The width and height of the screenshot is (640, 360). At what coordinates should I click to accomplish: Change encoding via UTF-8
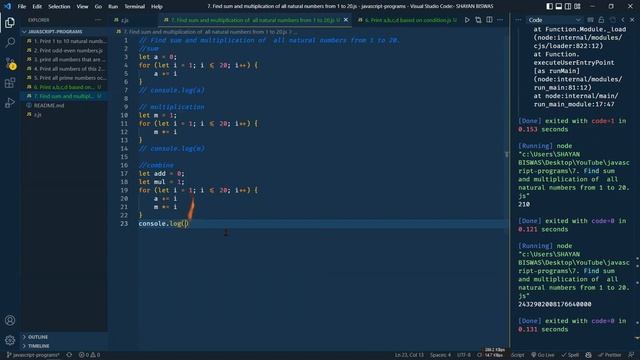464,355
